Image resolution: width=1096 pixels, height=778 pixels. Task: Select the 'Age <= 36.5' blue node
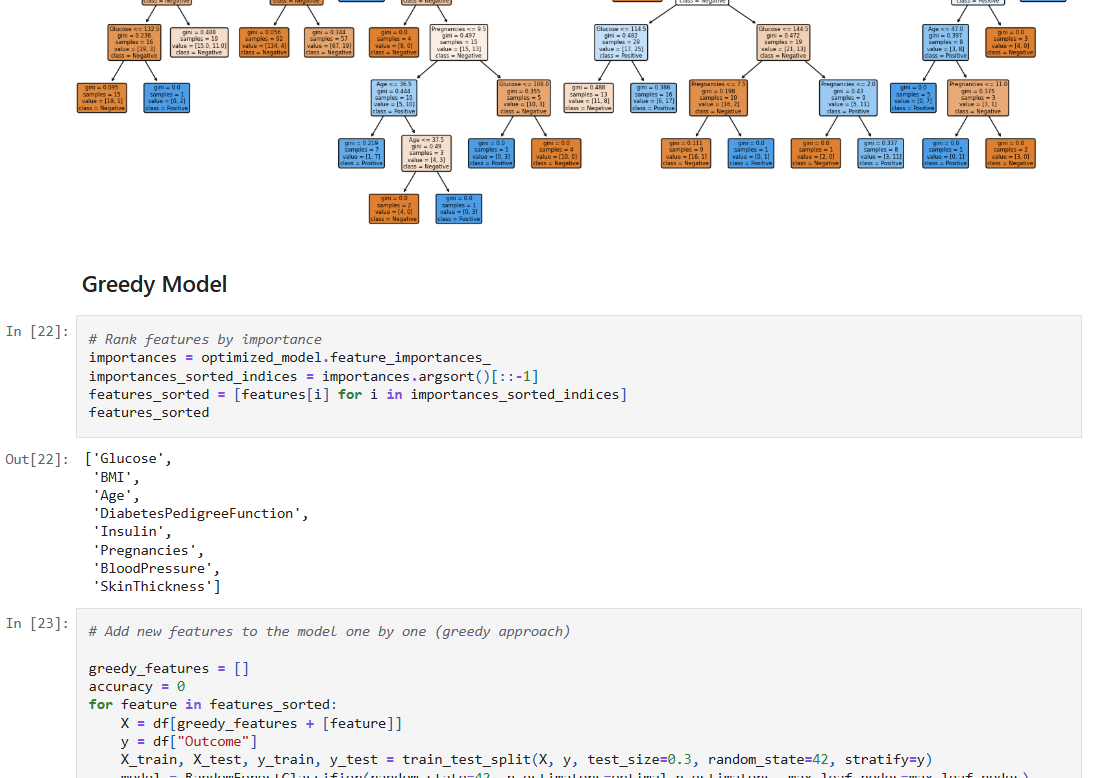394,97
